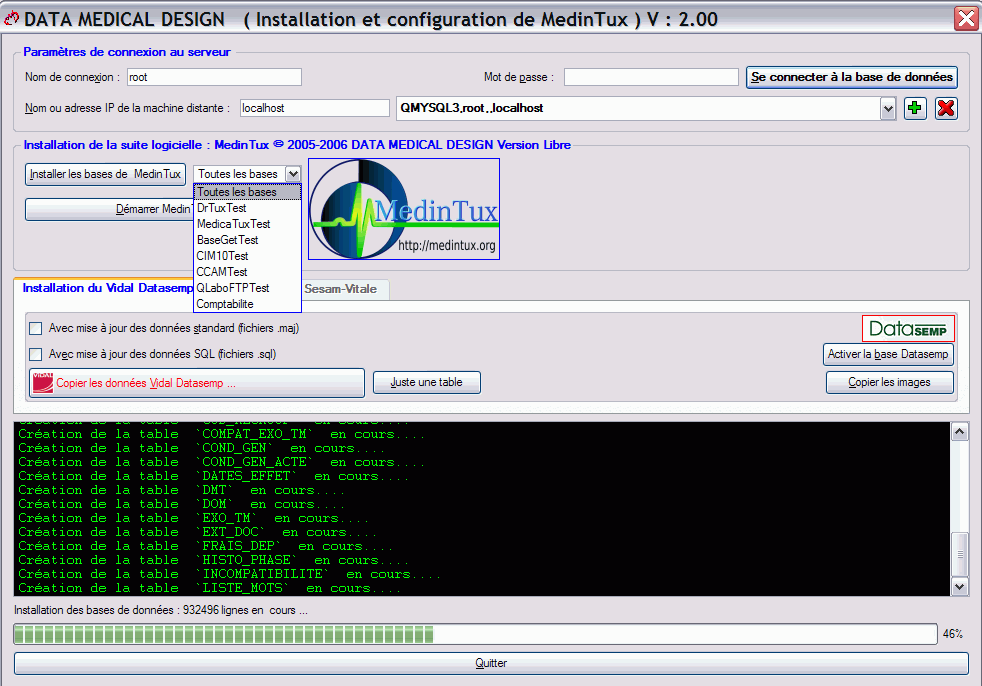The height and width of the screenshot is (686, 982).
Task: Click the log line for table FRAIS_DEP
Action: tap(205, 546)
